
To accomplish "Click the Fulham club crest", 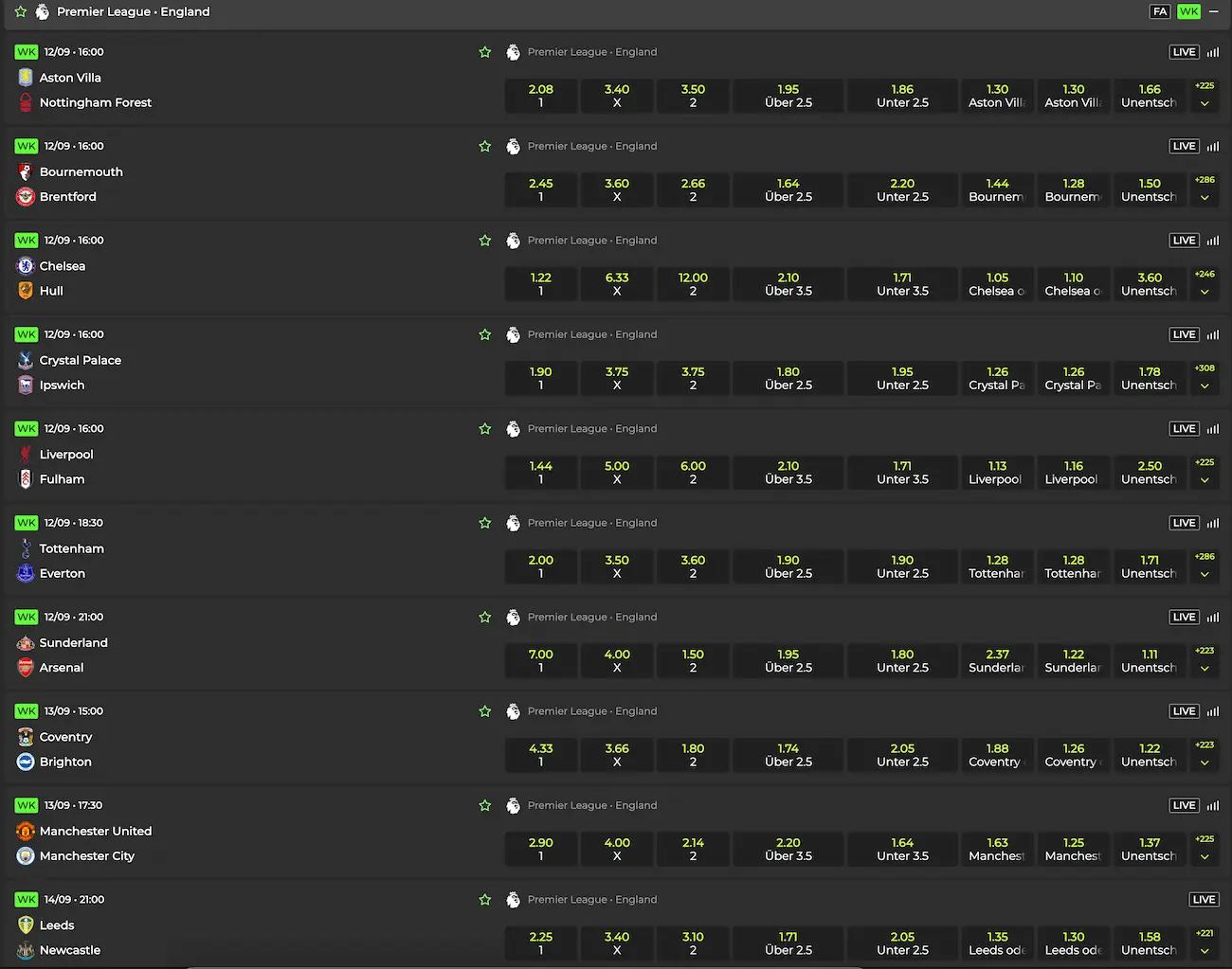I will point(26,479).
